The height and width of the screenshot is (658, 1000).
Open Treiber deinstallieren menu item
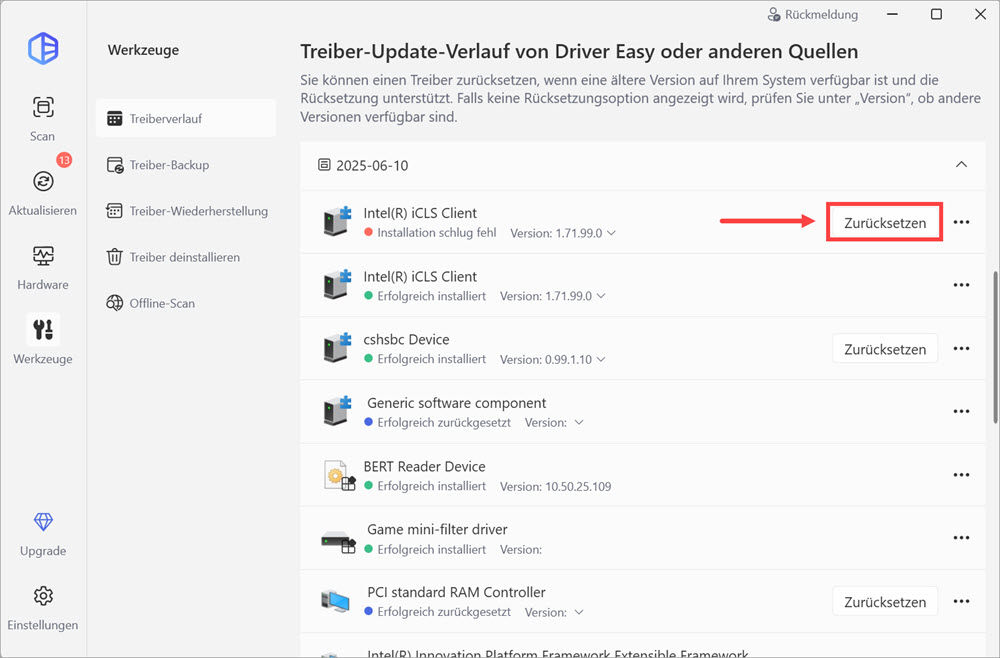186,258
